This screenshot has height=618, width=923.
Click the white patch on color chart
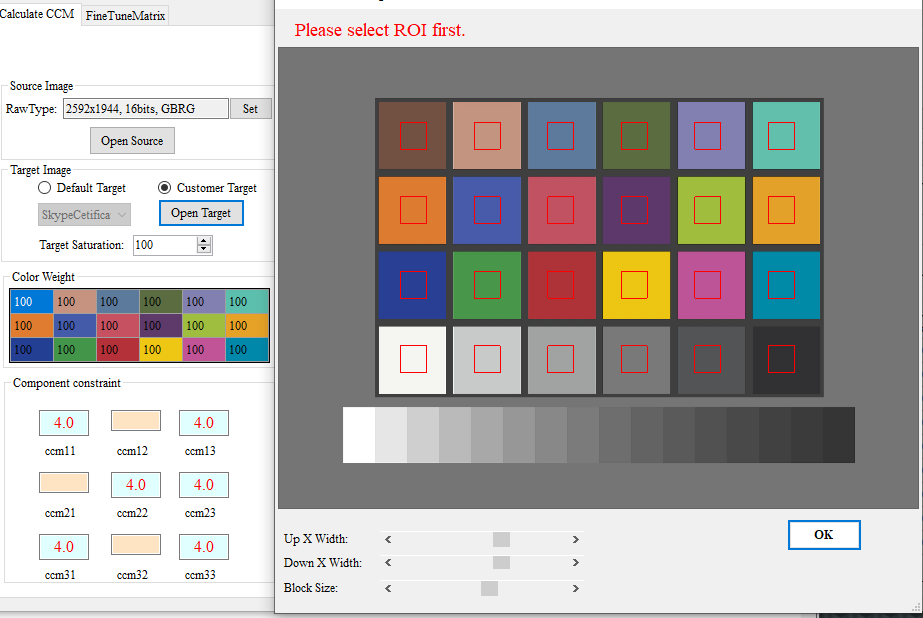[413, 359]
